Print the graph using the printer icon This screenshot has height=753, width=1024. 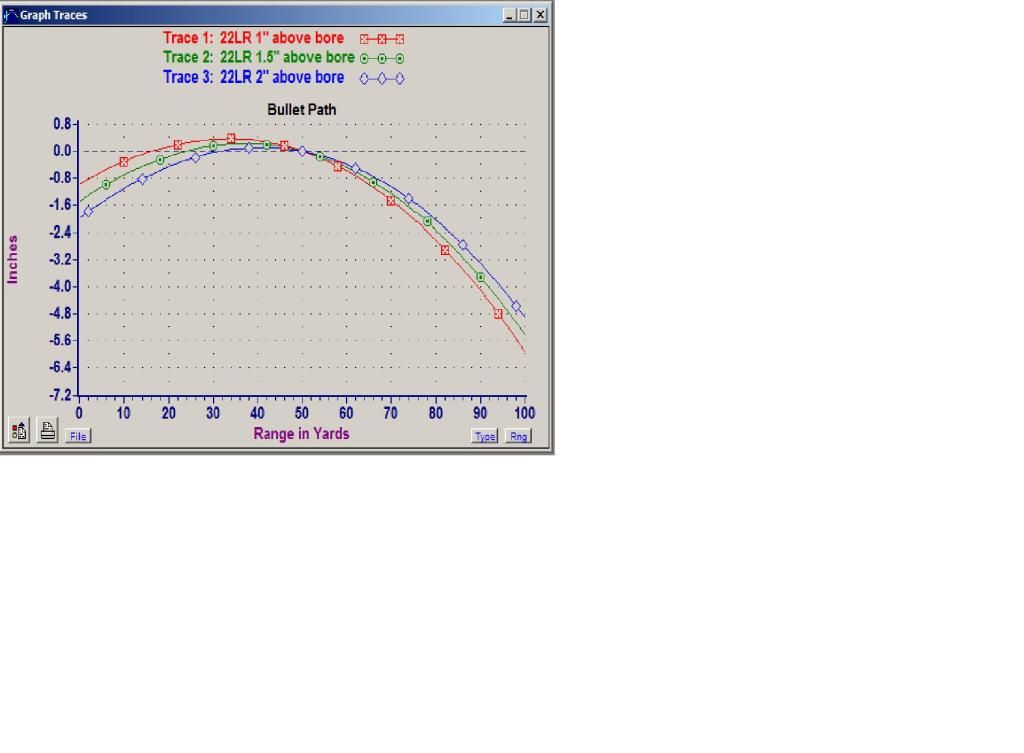(x=47, y=431)
